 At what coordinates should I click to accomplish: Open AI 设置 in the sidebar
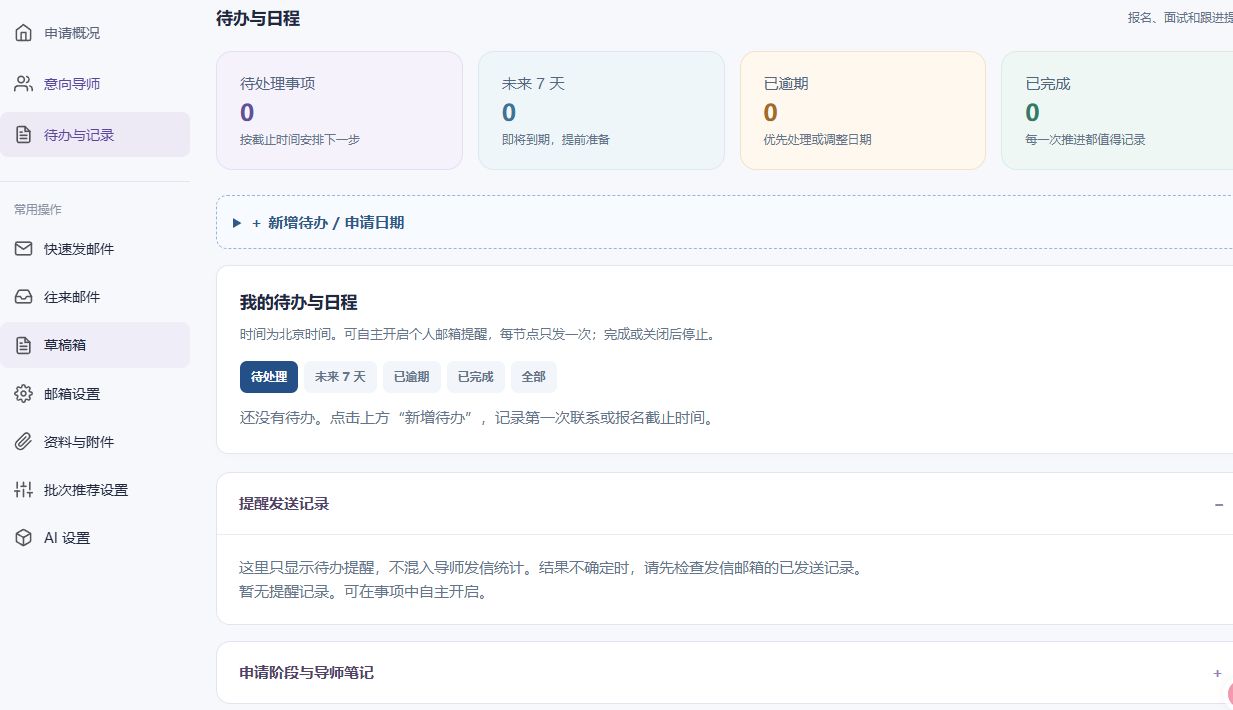pos(95,538)
